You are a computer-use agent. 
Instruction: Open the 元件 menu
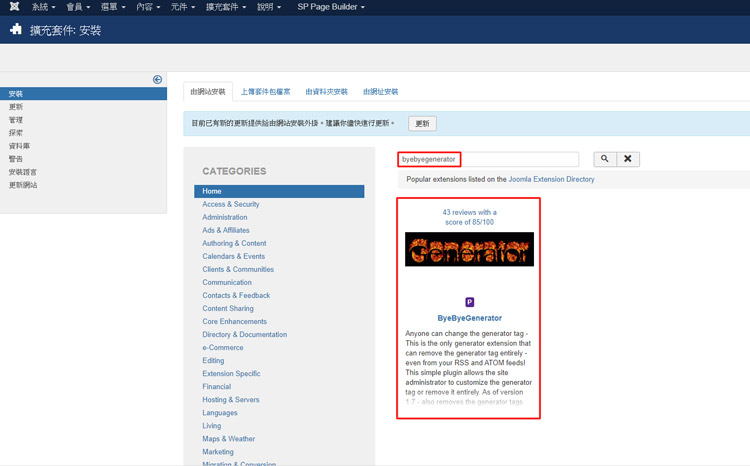183,7
